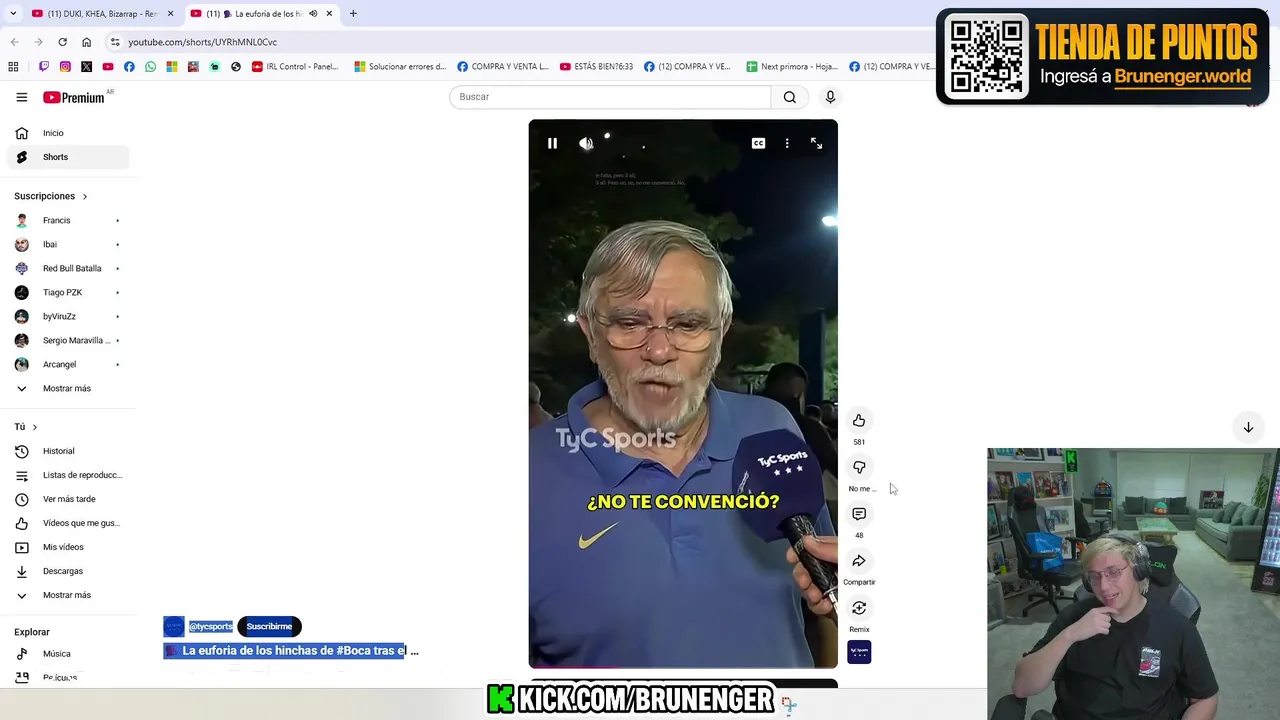Open the byViruZz channel

[x=68, y=316]
